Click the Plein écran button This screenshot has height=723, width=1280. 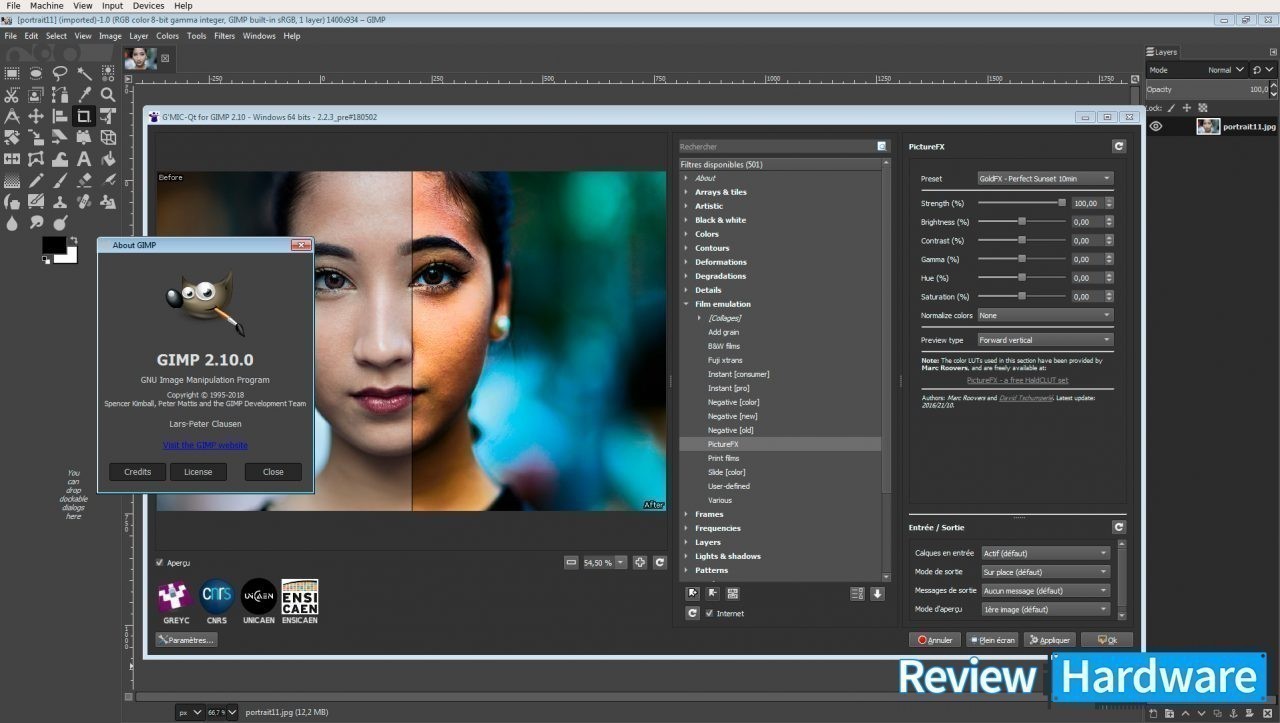point(992,640)
